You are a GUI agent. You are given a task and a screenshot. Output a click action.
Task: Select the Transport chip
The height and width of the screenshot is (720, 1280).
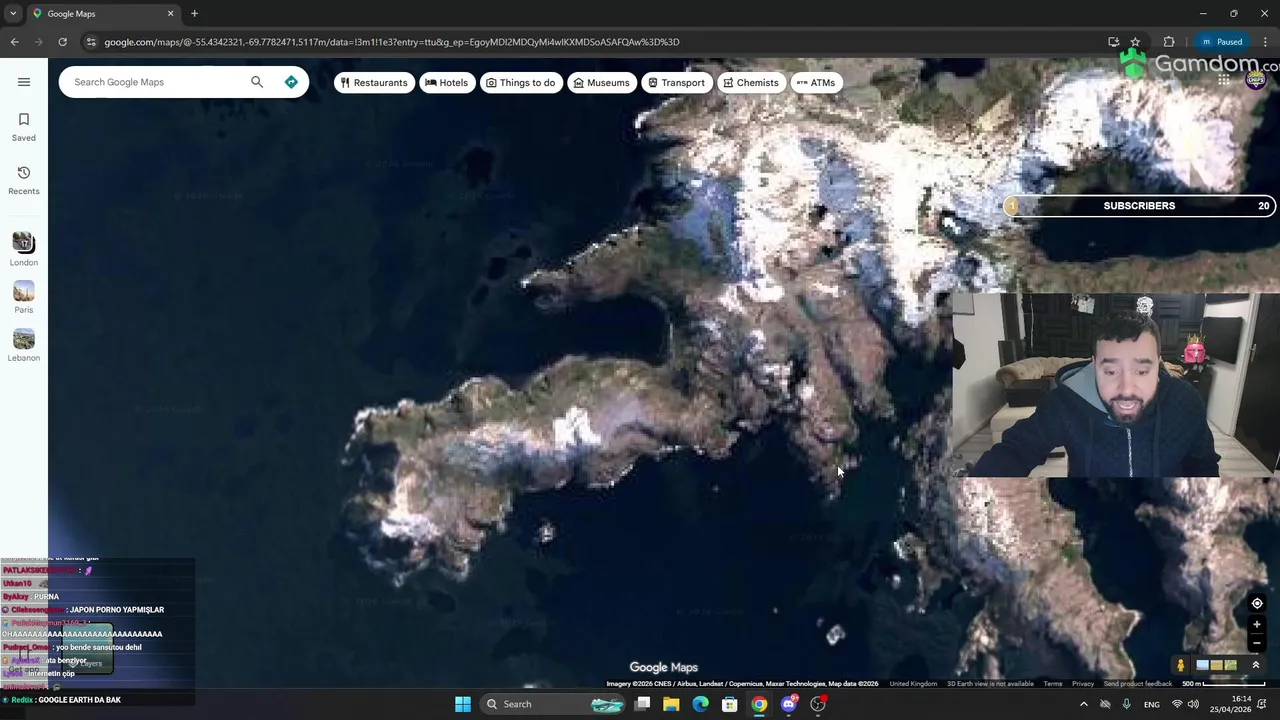click(x=676, y=83)
